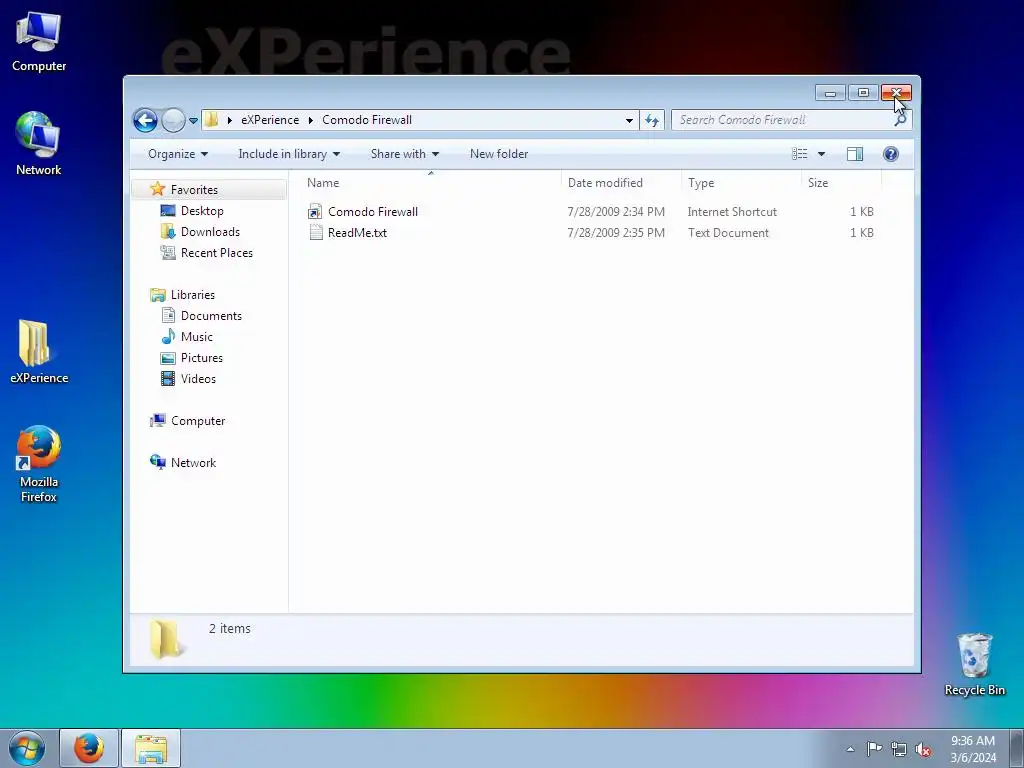Expand the arrow after eXPerience breadcrumb
Viewport: 1024px width, 768px height.
[311, 120]
